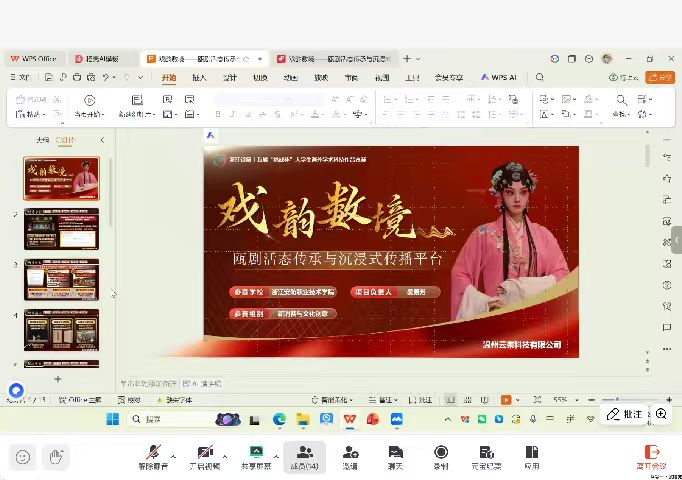The width and height of the screenshot is (682, 480).
Task: Expand audio options arrow beside microphone
Action: (x=173, y=453)
